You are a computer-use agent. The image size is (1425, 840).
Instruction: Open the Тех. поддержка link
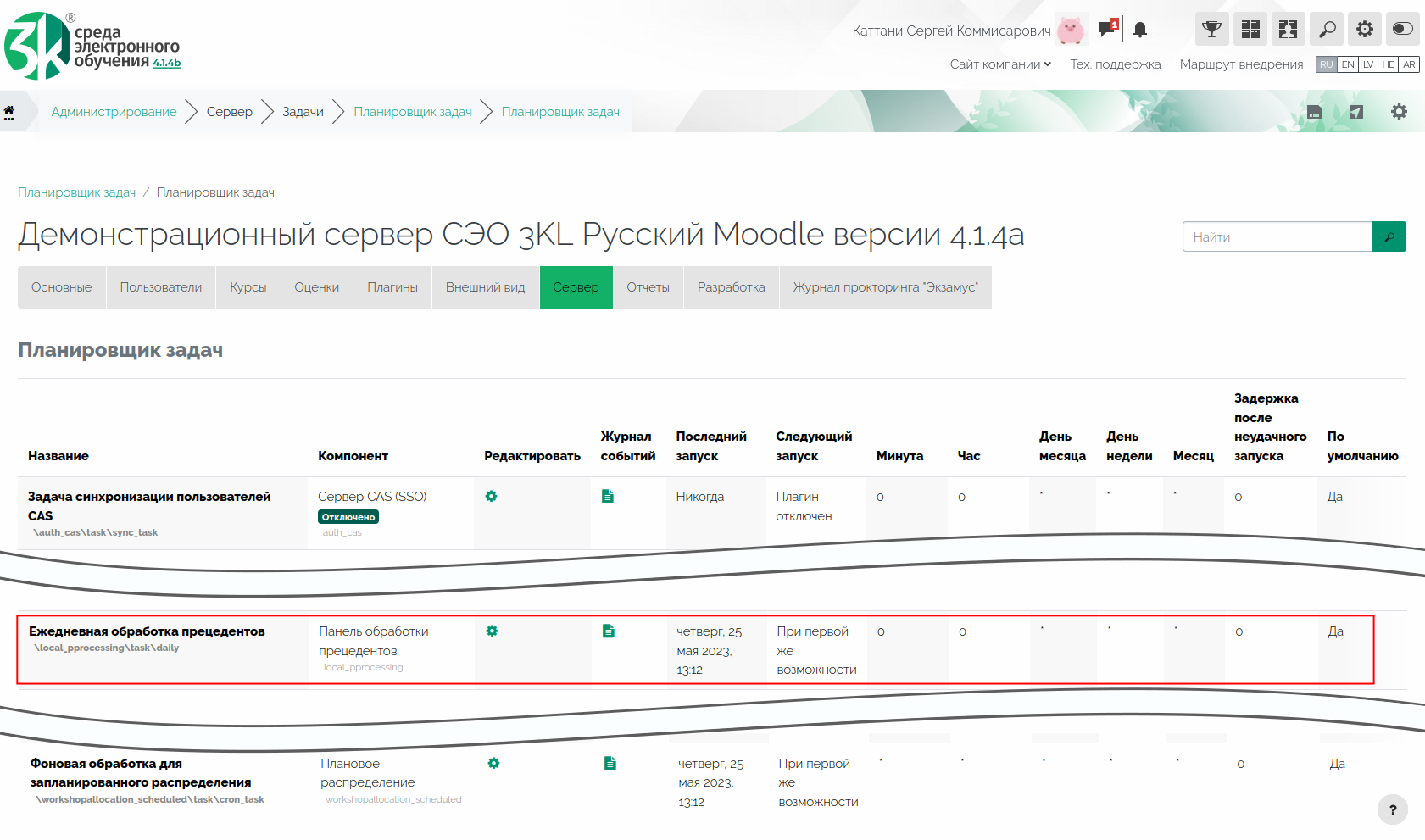point(1116,64)
